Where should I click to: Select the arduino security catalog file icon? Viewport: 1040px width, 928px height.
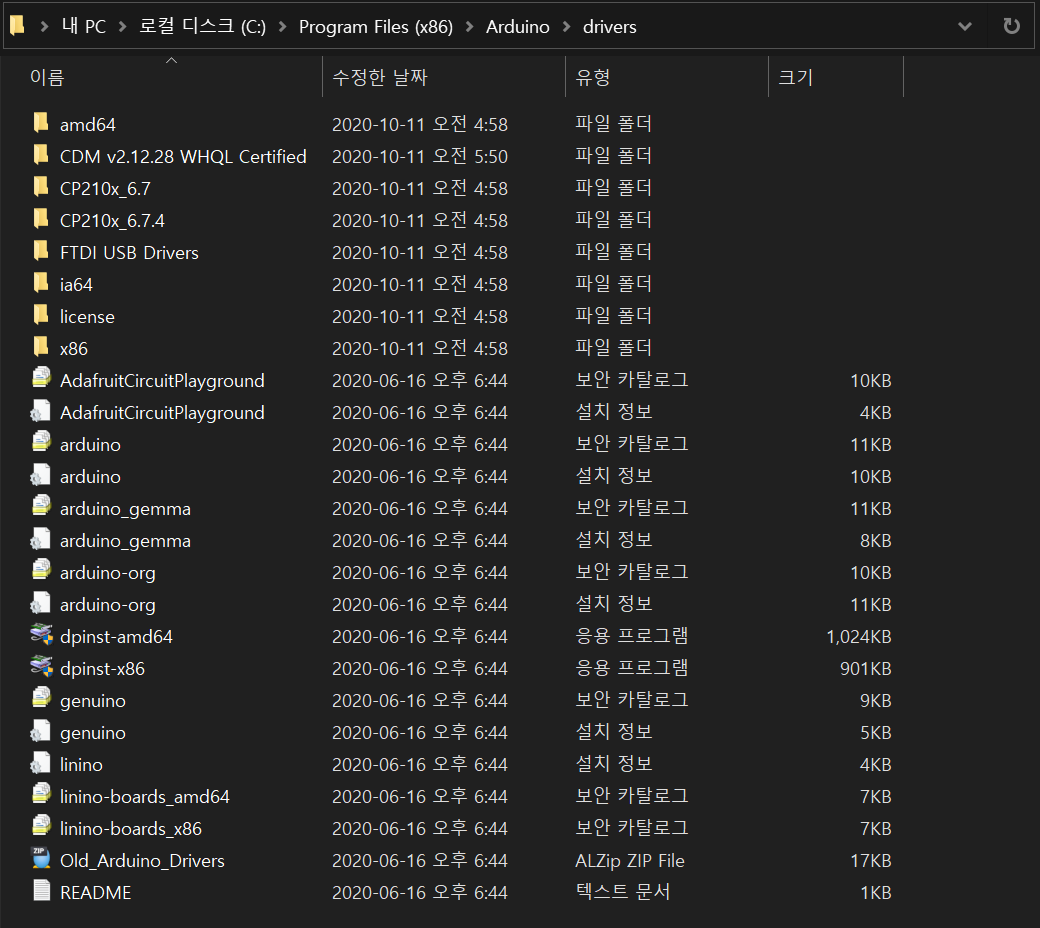click(41, 442)
